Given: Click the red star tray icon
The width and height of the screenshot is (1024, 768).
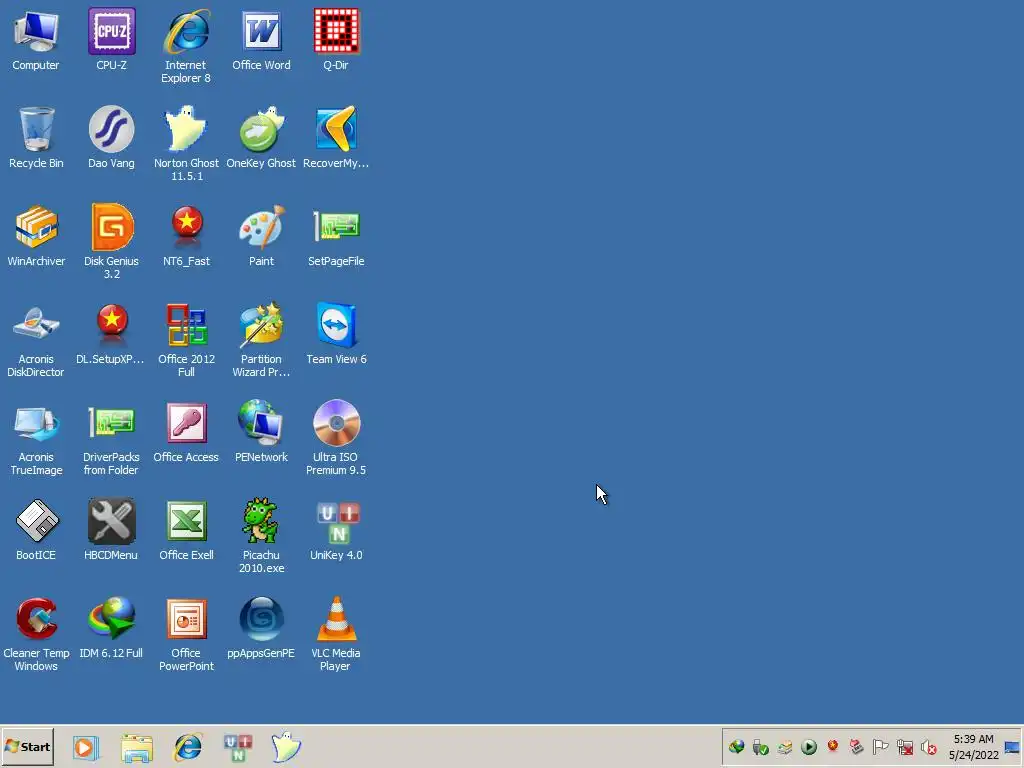Looking at the screenshot, I should (833, 746).
